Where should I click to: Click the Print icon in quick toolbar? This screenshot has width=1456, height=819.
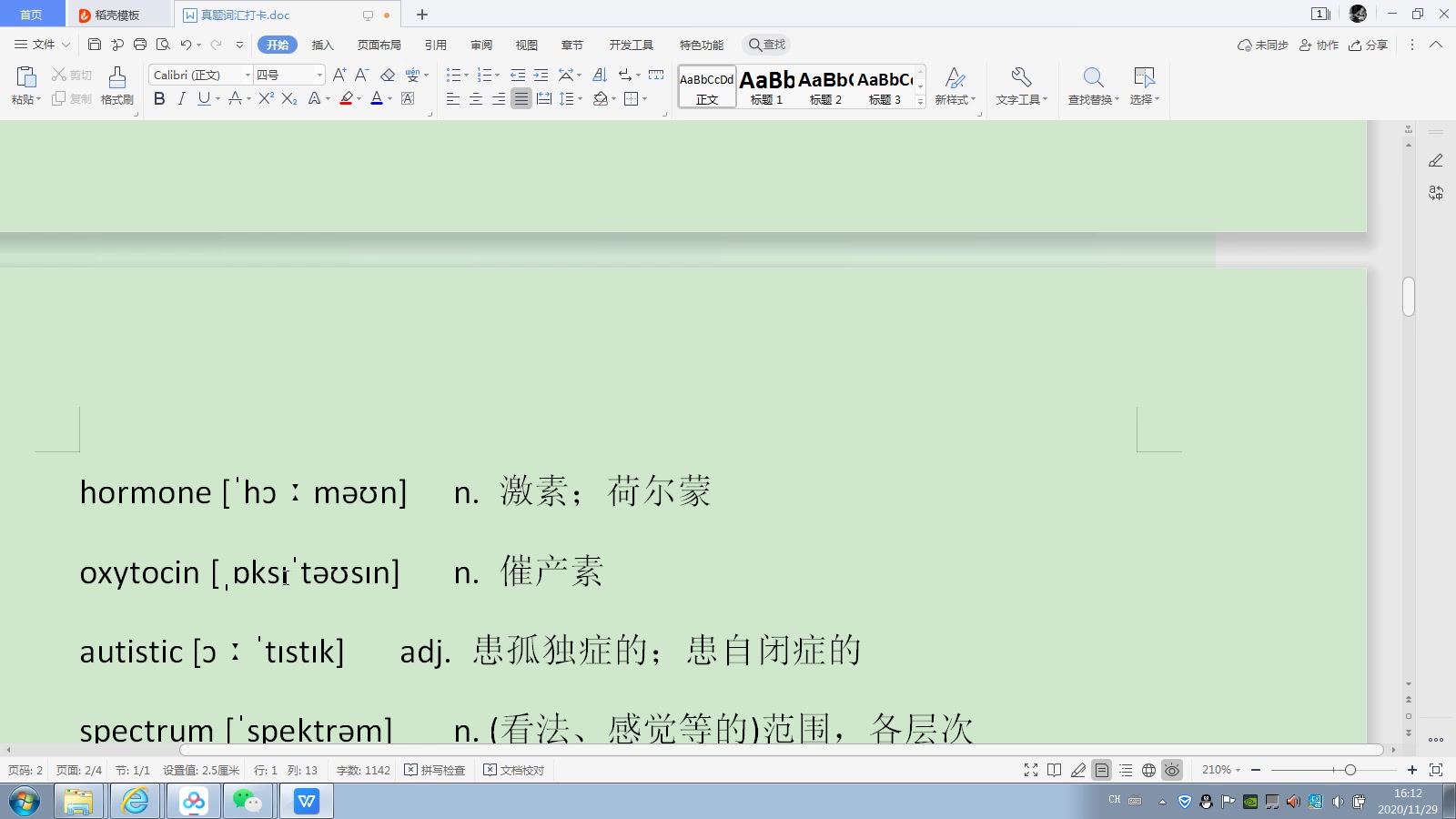140,45
